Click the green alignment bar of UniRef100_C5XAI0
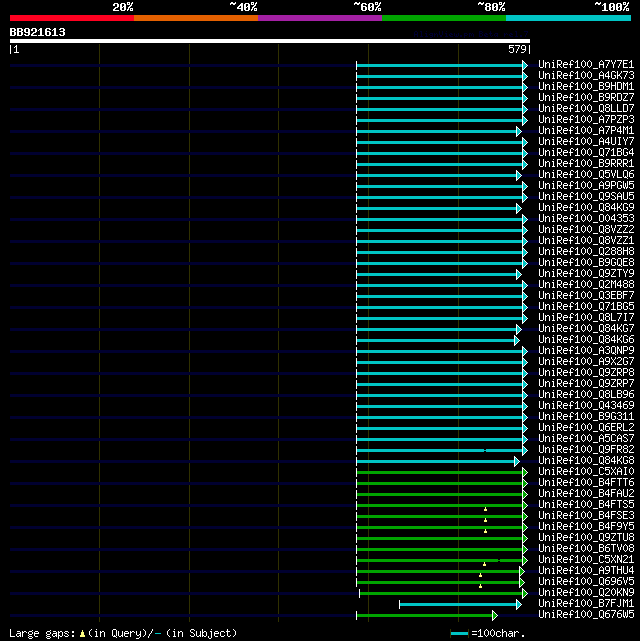640x641 pixels. tap(442, 473)
